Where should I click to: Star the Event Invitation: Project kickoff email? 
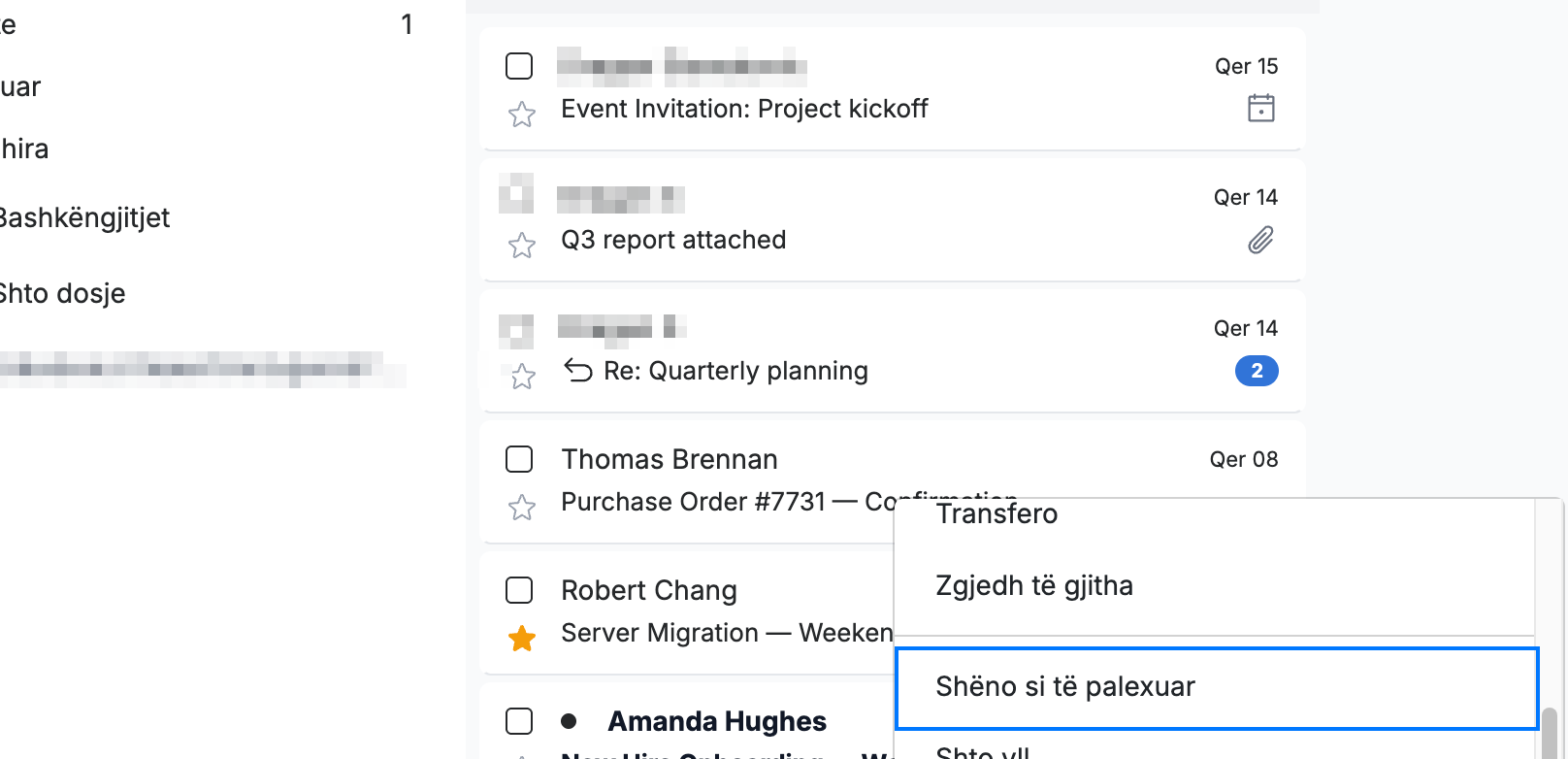522,115
